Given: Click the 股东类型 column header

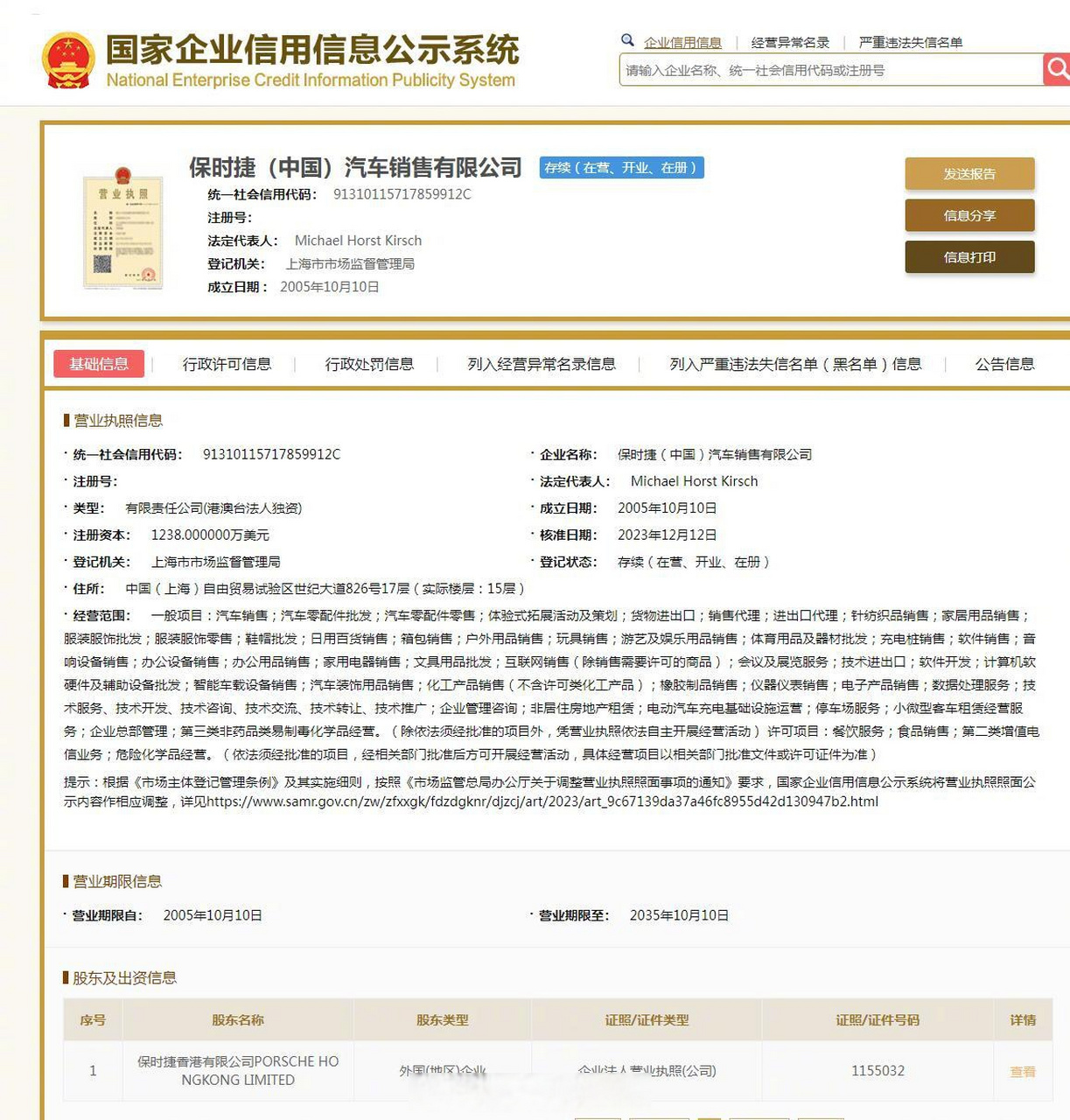Looking at the screenshot, I should tap(443, 1020).
